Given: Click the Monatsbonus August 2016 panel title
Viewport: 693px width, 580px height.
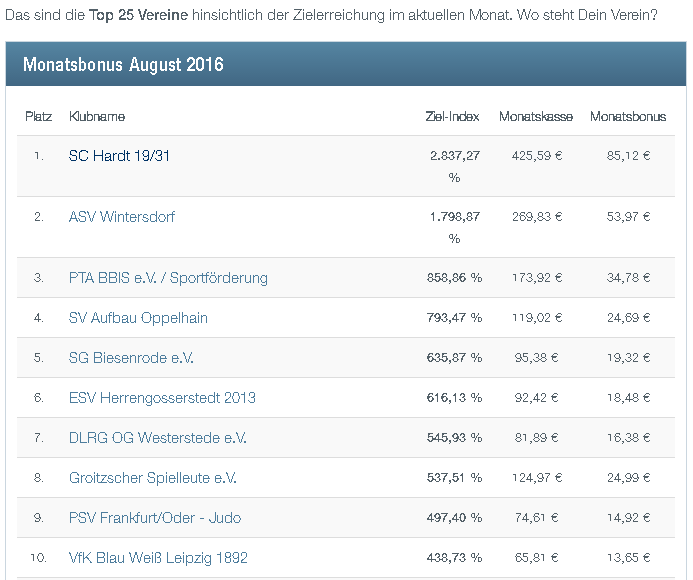Looking at the screenshot, I should [x=123, y=66].
